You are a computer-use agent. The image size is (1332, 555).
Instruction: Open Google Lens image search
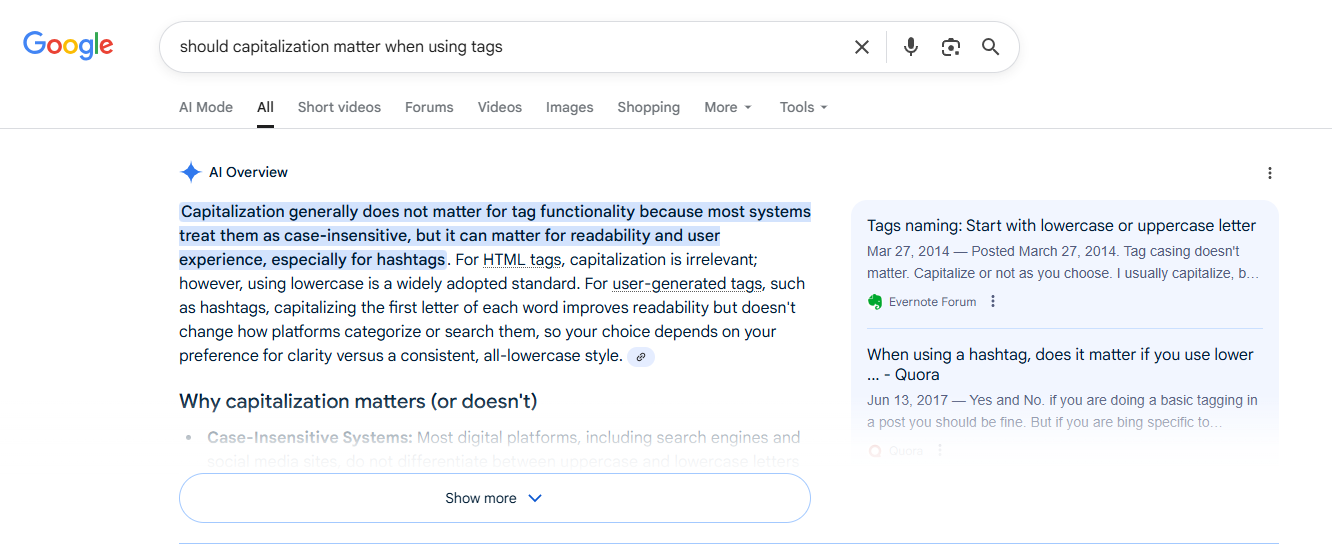point(950,47)
